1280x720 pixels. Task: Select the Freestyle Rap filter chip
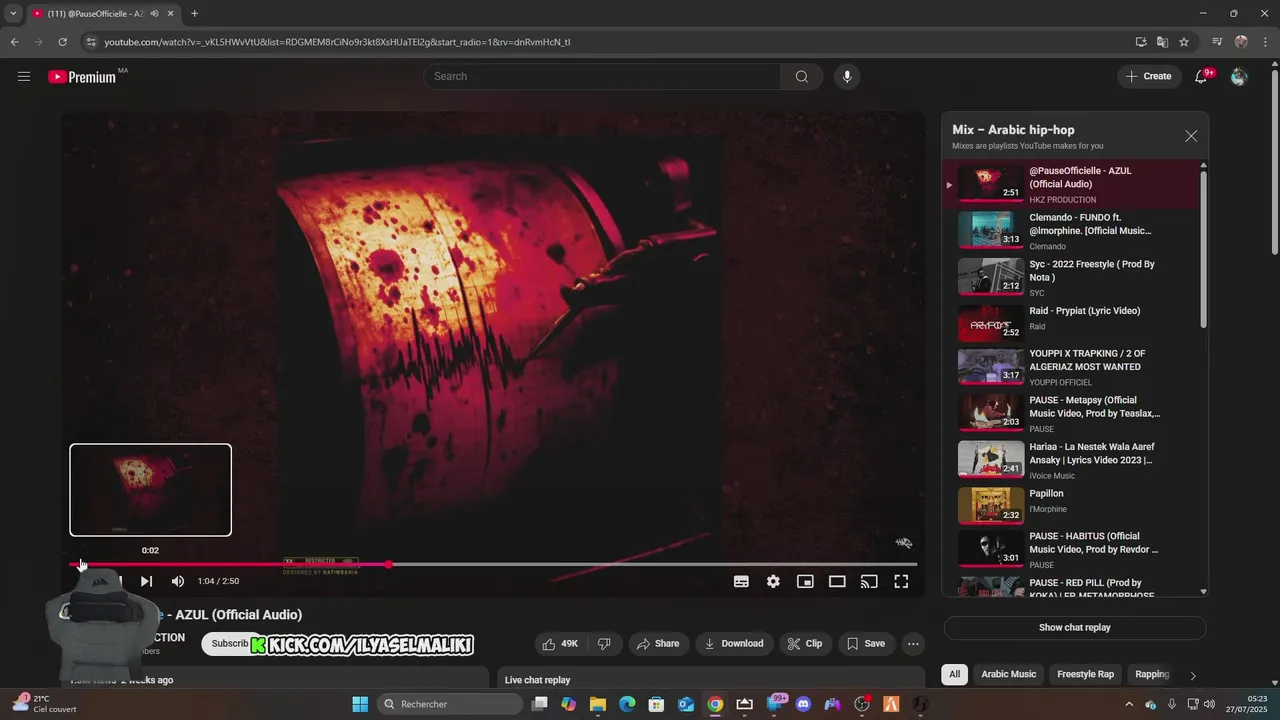[1085, 674]
